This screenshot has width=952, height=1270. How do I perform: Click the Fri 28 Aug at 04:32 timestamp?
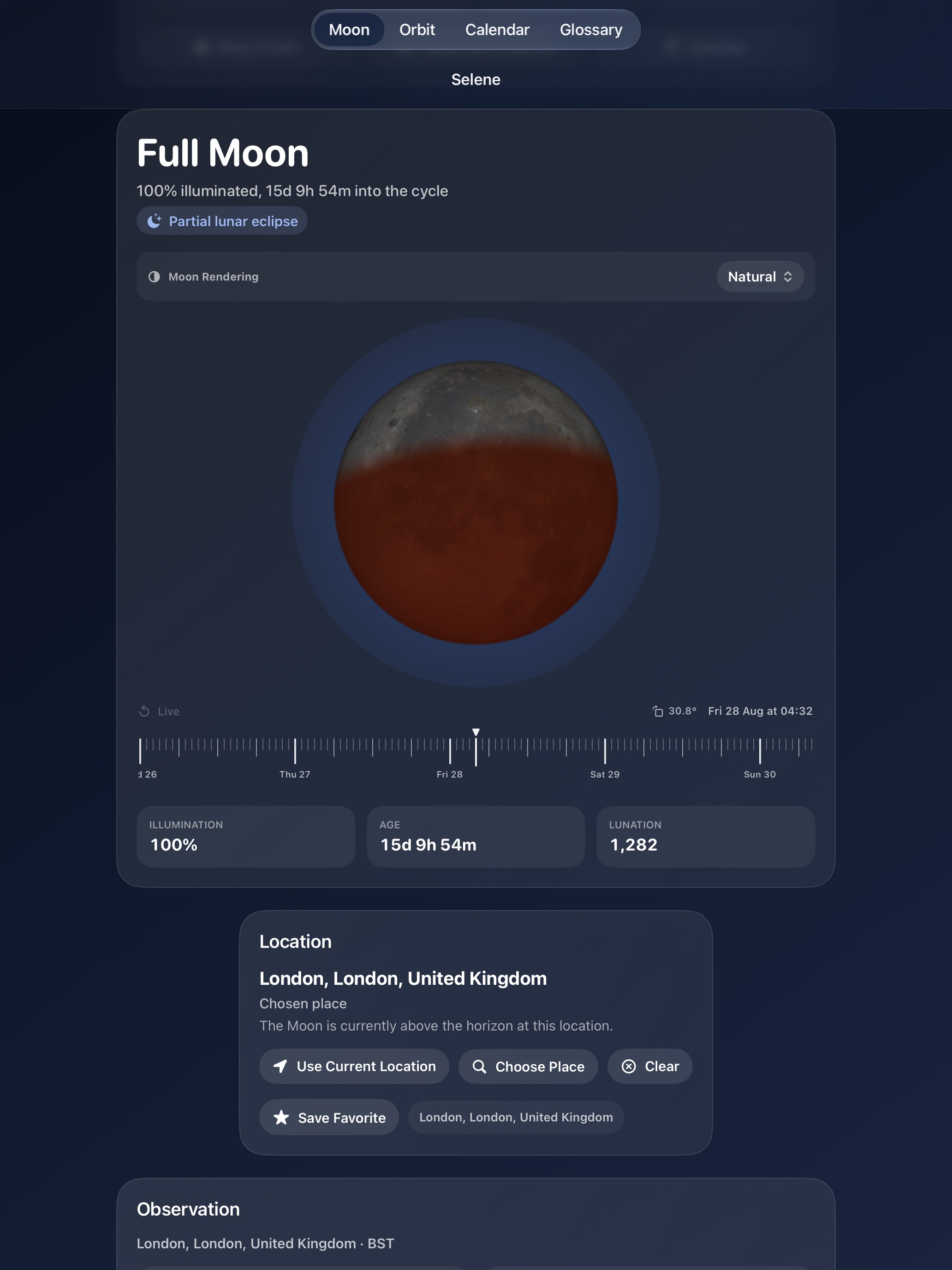(x=760, y=711)
